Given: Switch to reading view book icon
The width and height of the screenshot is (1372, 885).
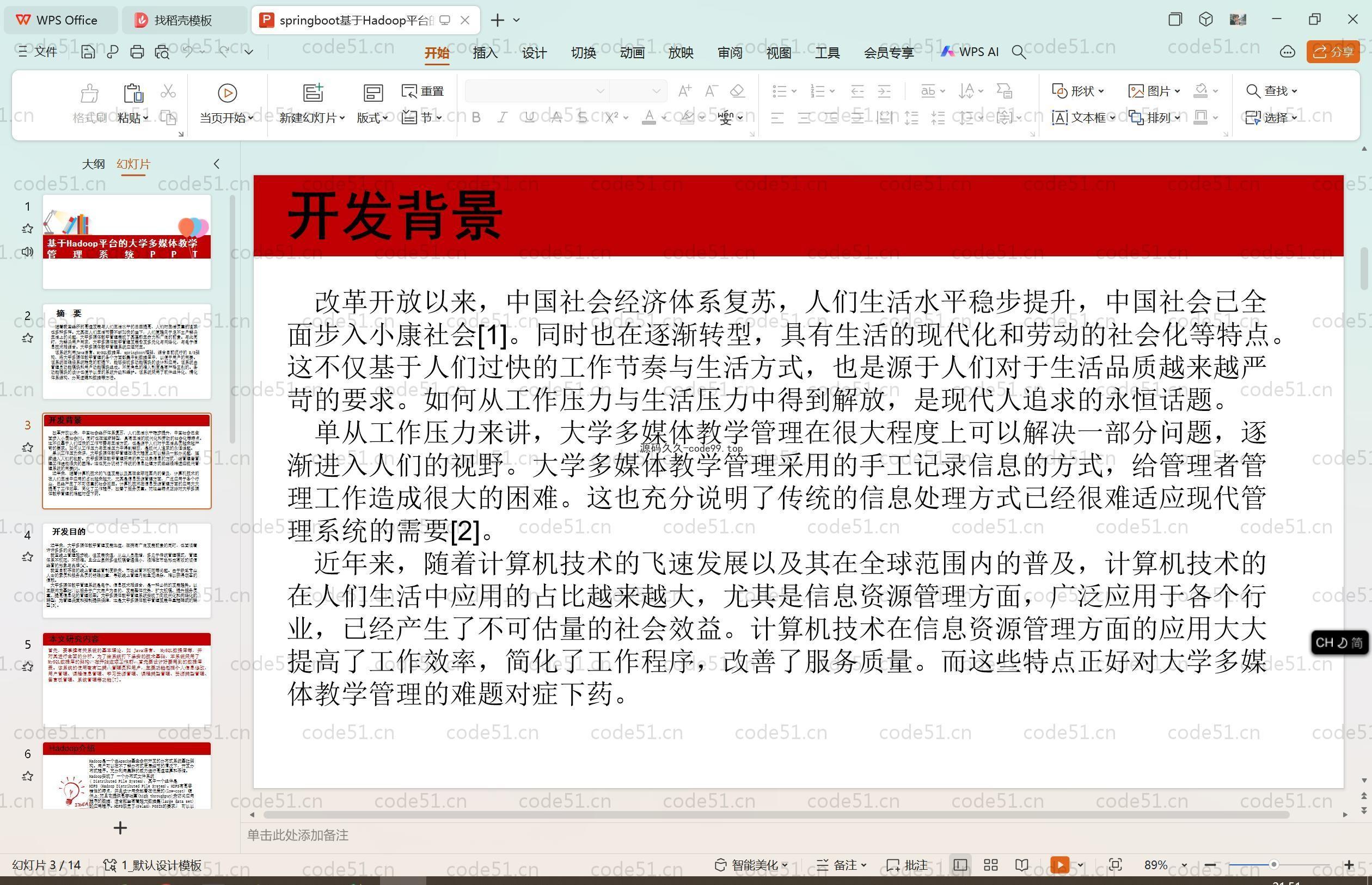Looking at the screenshot, I should (1021, 865).
